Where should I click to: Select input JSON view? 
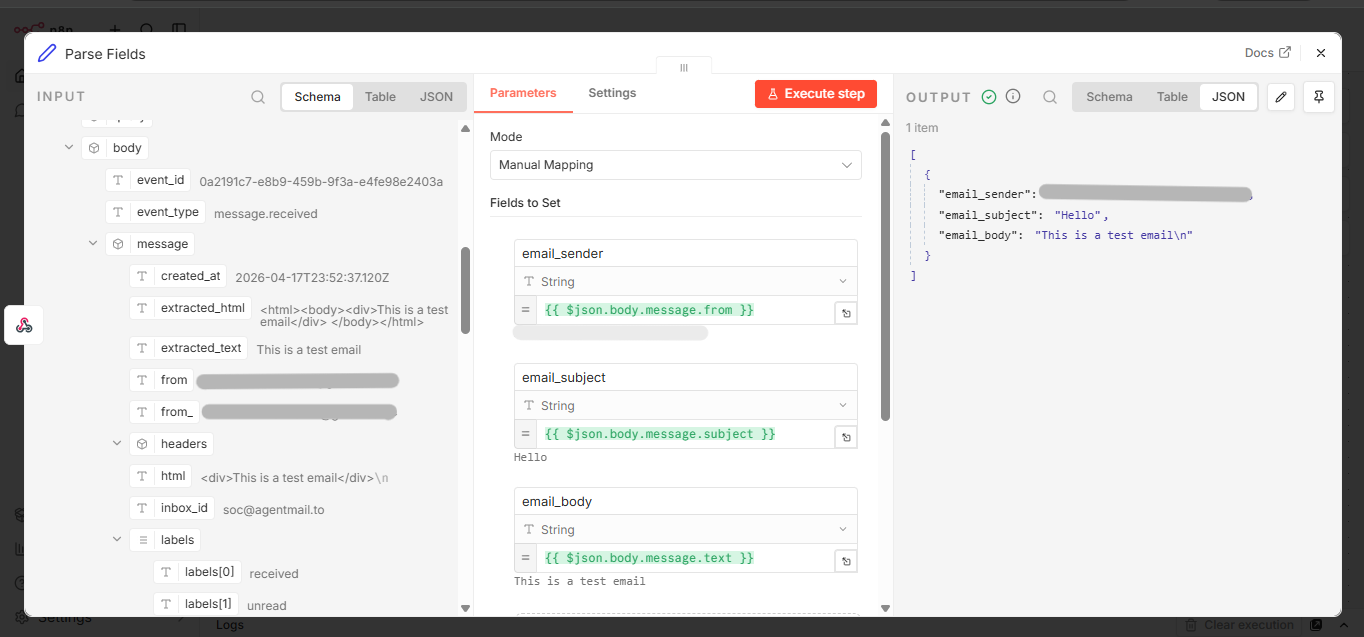pyautogui.click(x=436, y=97)
